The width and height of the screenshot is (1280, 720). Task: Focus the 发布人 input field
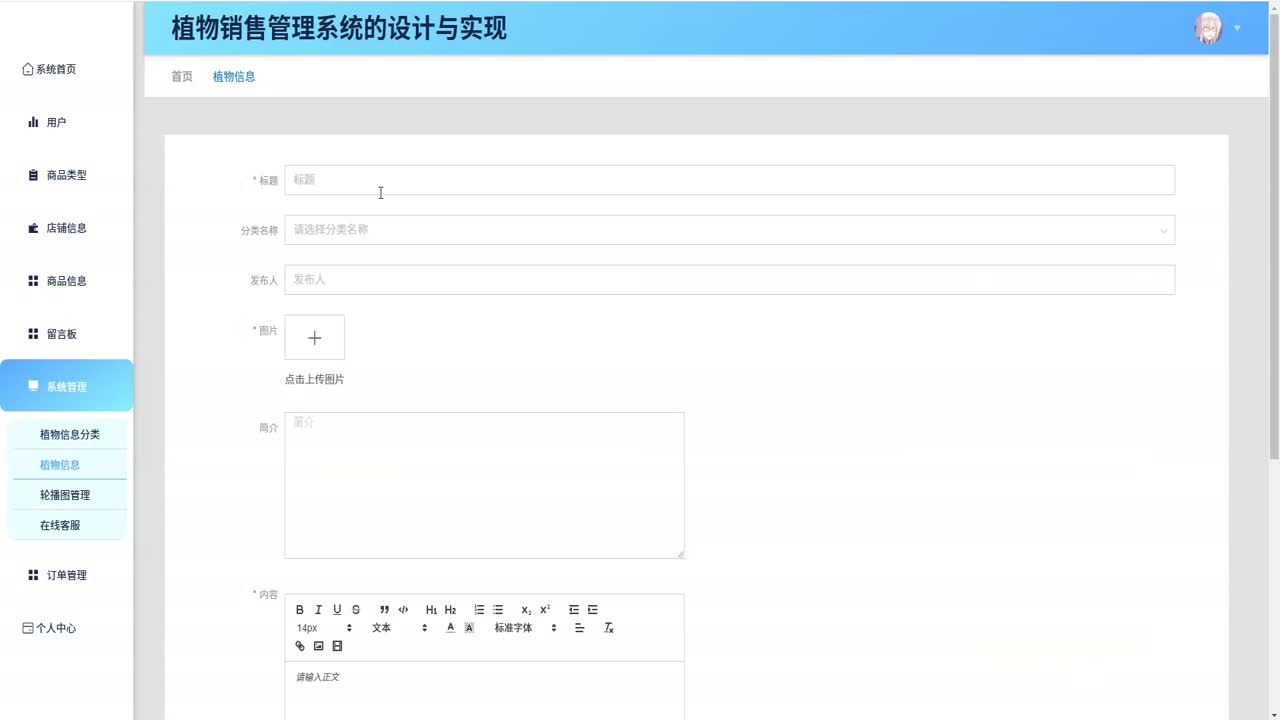(730, 280)
